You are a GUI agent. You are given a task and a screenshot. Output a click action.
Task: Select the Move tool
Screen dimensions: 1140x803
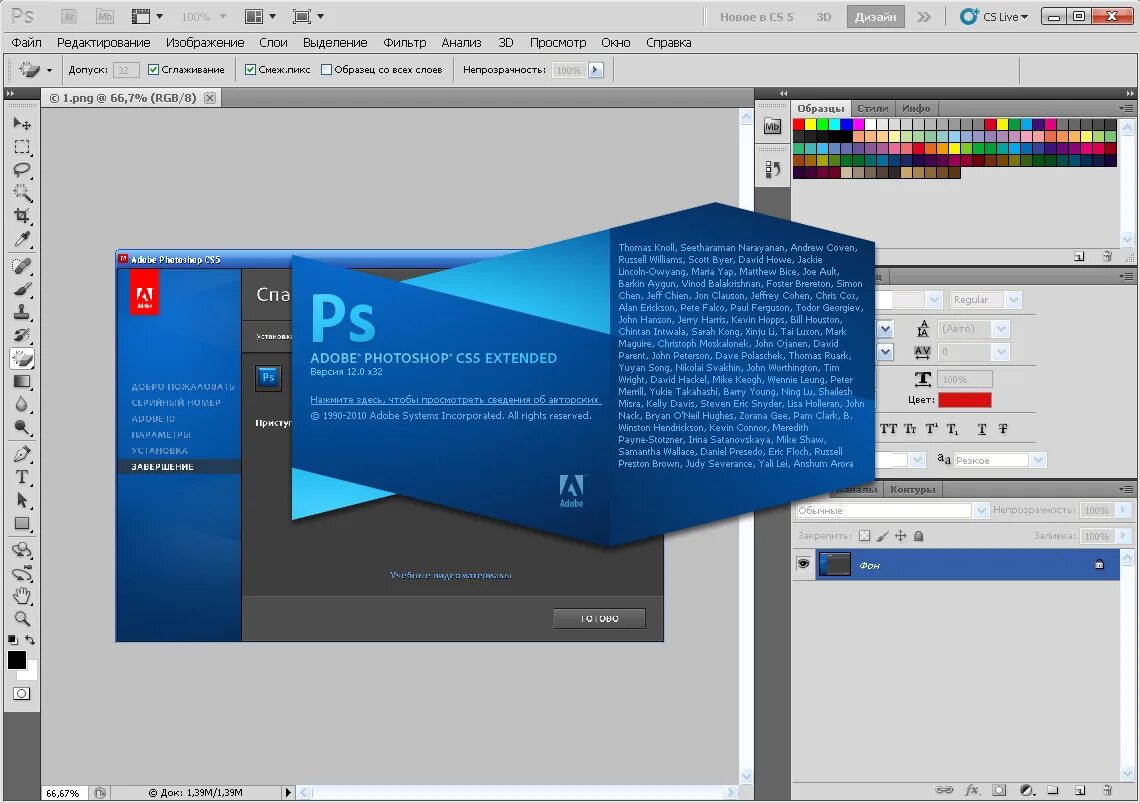(x=22, y=124)
